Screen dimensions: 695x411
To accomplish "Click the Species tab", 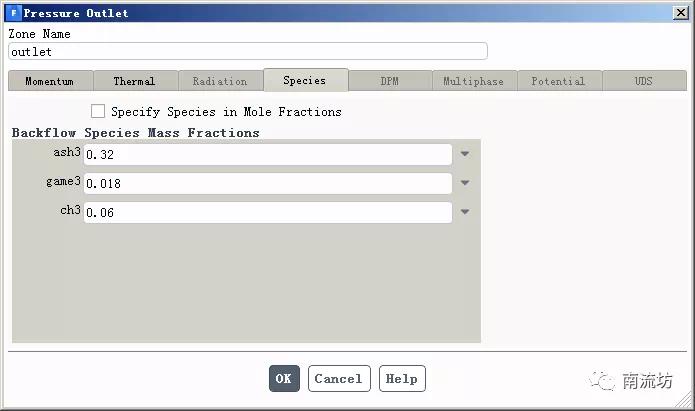I will point(304,80).
